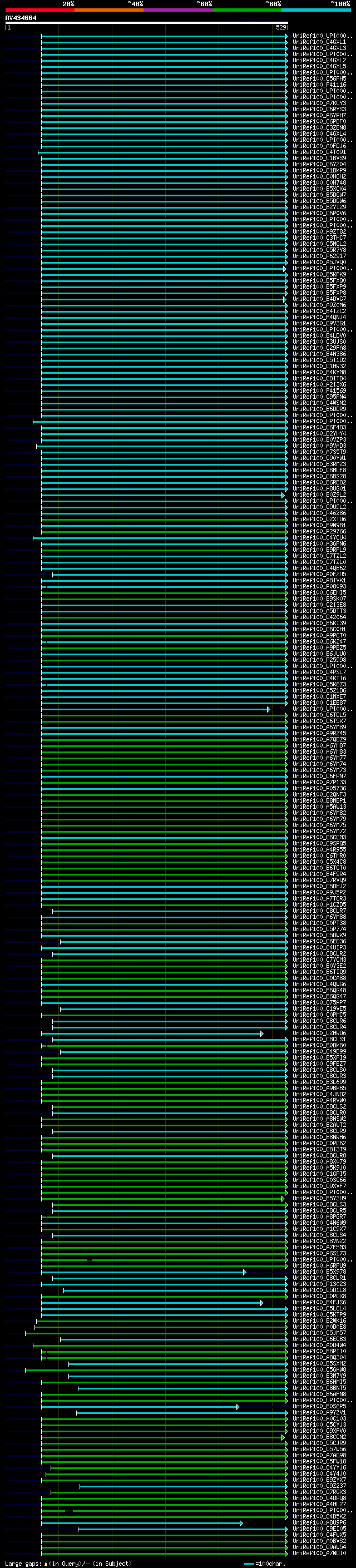The image size is (356, 1568).
Task: Select the UniRef100_B5FXP9 label
Action: [x=319, y=288]
